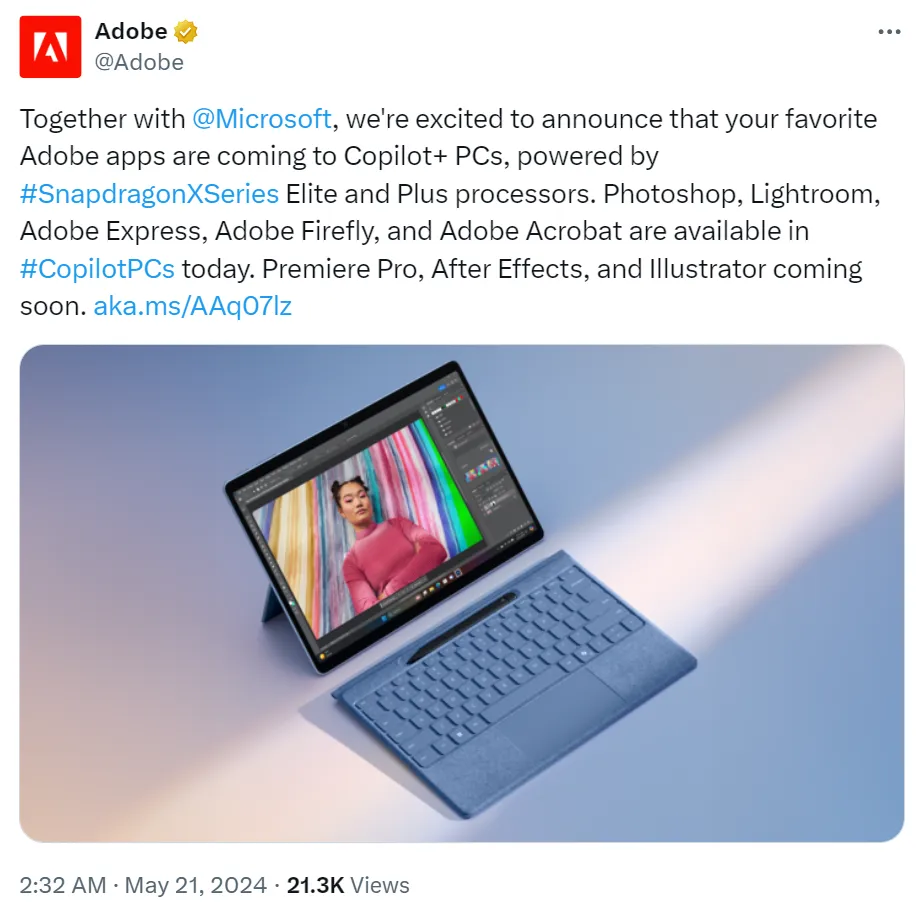Click the Surface pen above the keyboard

point(463,627)
